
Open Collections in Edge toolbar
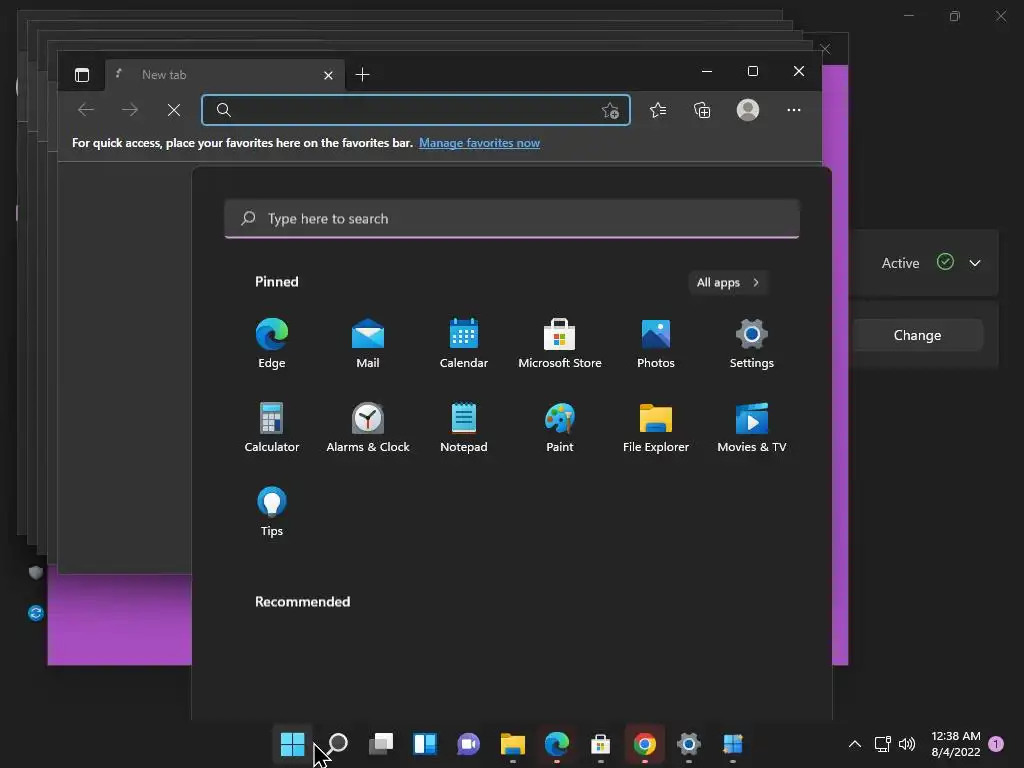pyautogui.click(x=702, y=110)
